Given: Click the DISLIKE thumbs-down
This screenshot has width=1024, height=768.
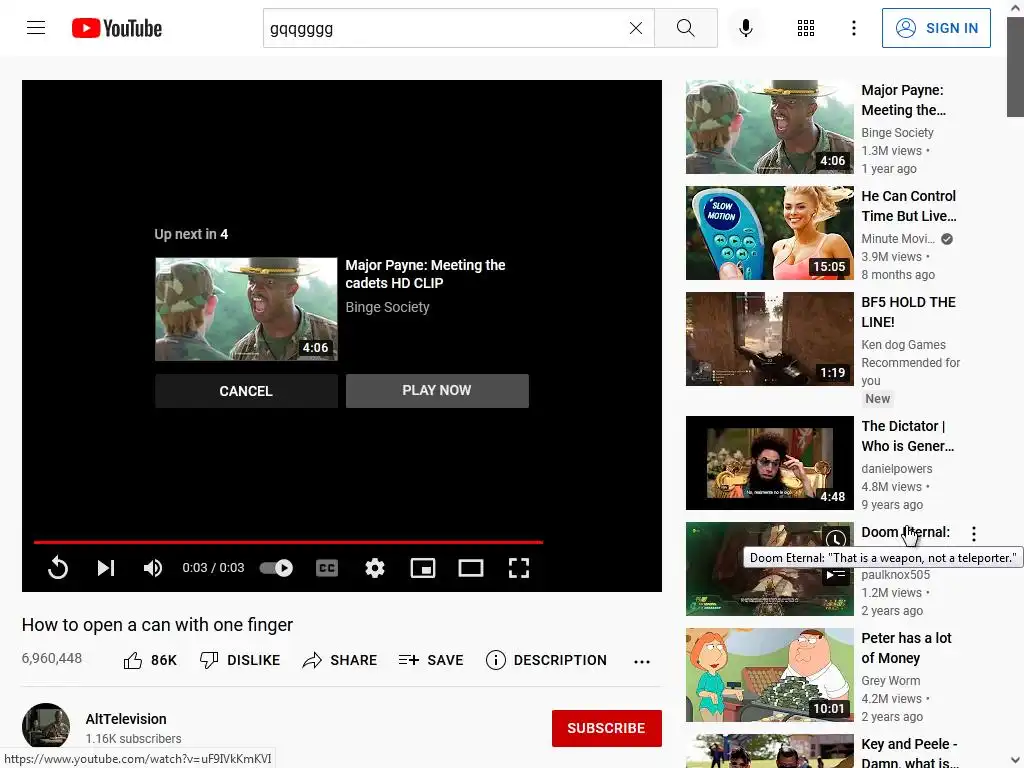Looking at the screenshot, I should coord(240,660).
